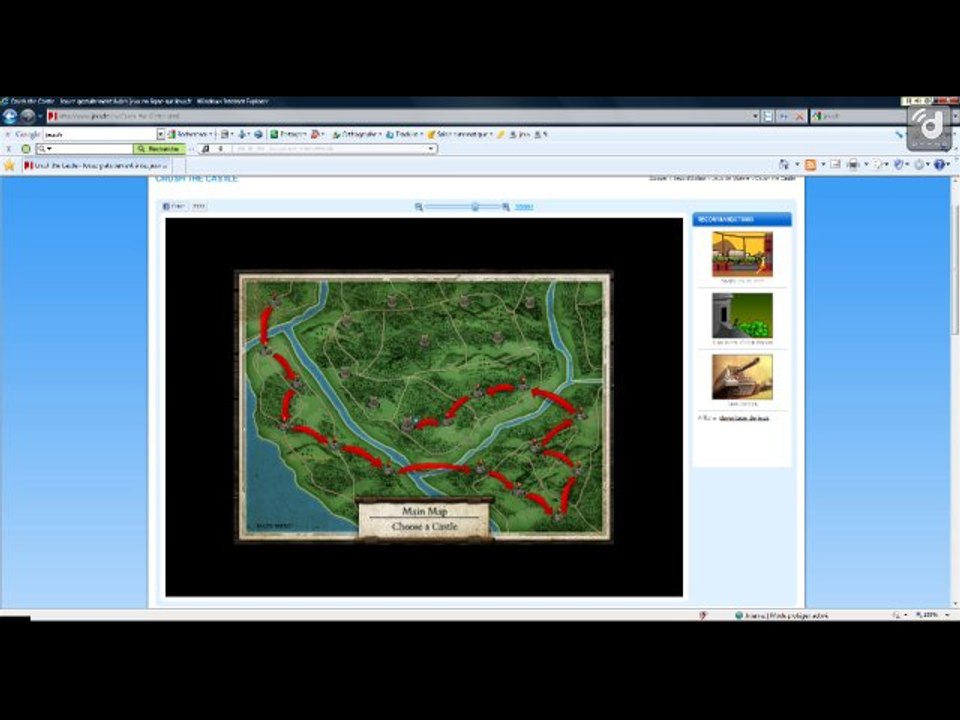Click the Partager share button
This screenshot has width=960, height=720.
288,134
